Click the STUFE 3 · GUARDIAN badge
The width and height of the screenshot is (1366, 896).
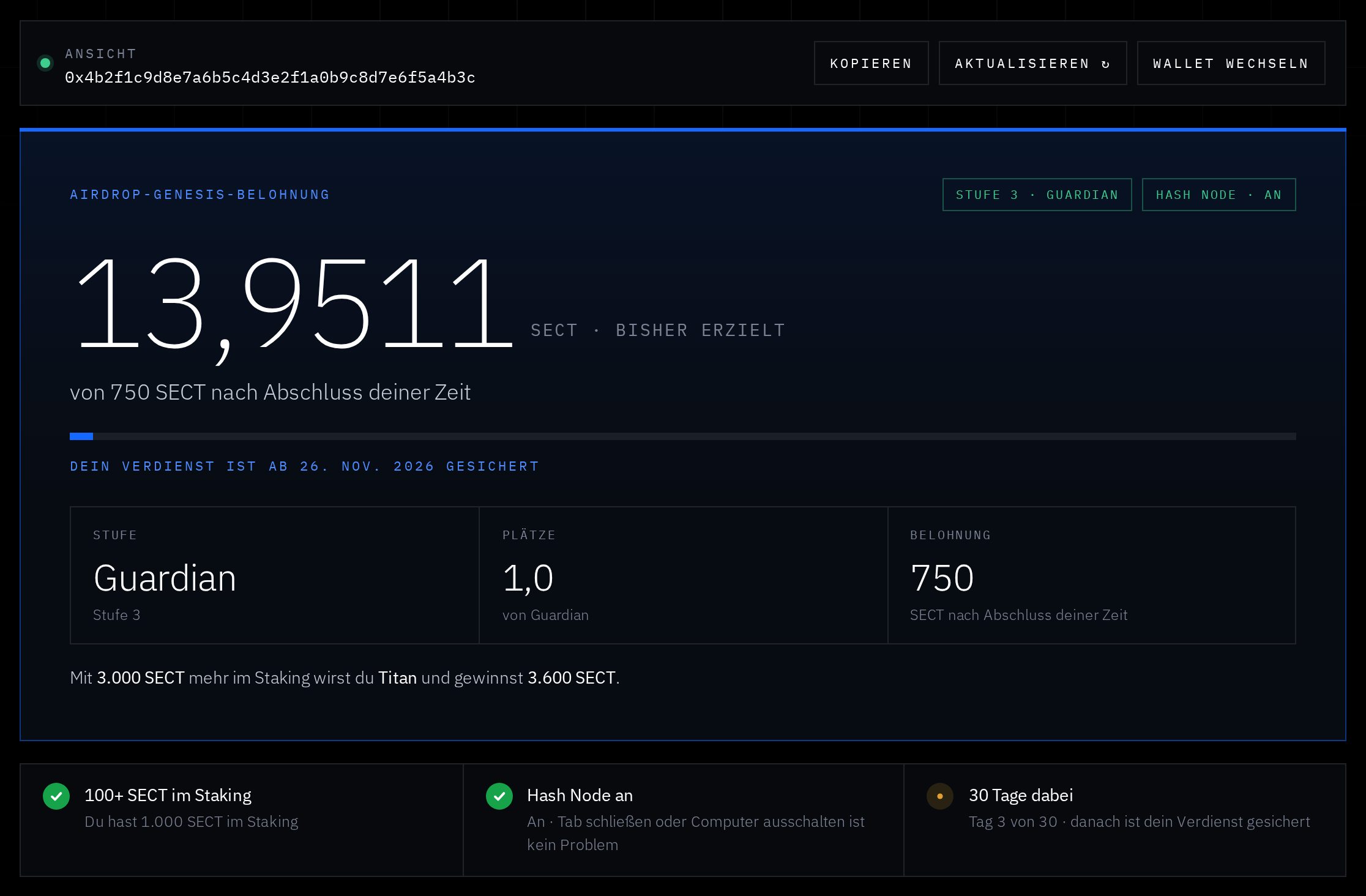1037,195
